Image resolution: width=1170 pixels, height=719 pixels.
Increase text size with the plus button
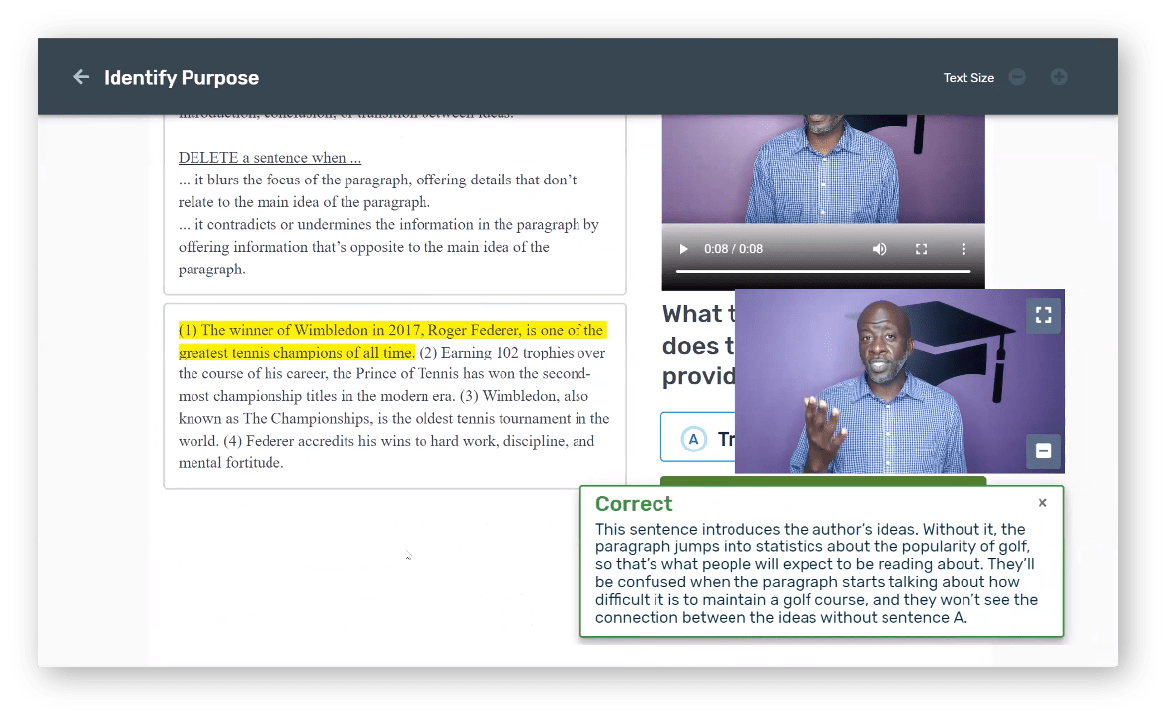[x=1059, y=77]
